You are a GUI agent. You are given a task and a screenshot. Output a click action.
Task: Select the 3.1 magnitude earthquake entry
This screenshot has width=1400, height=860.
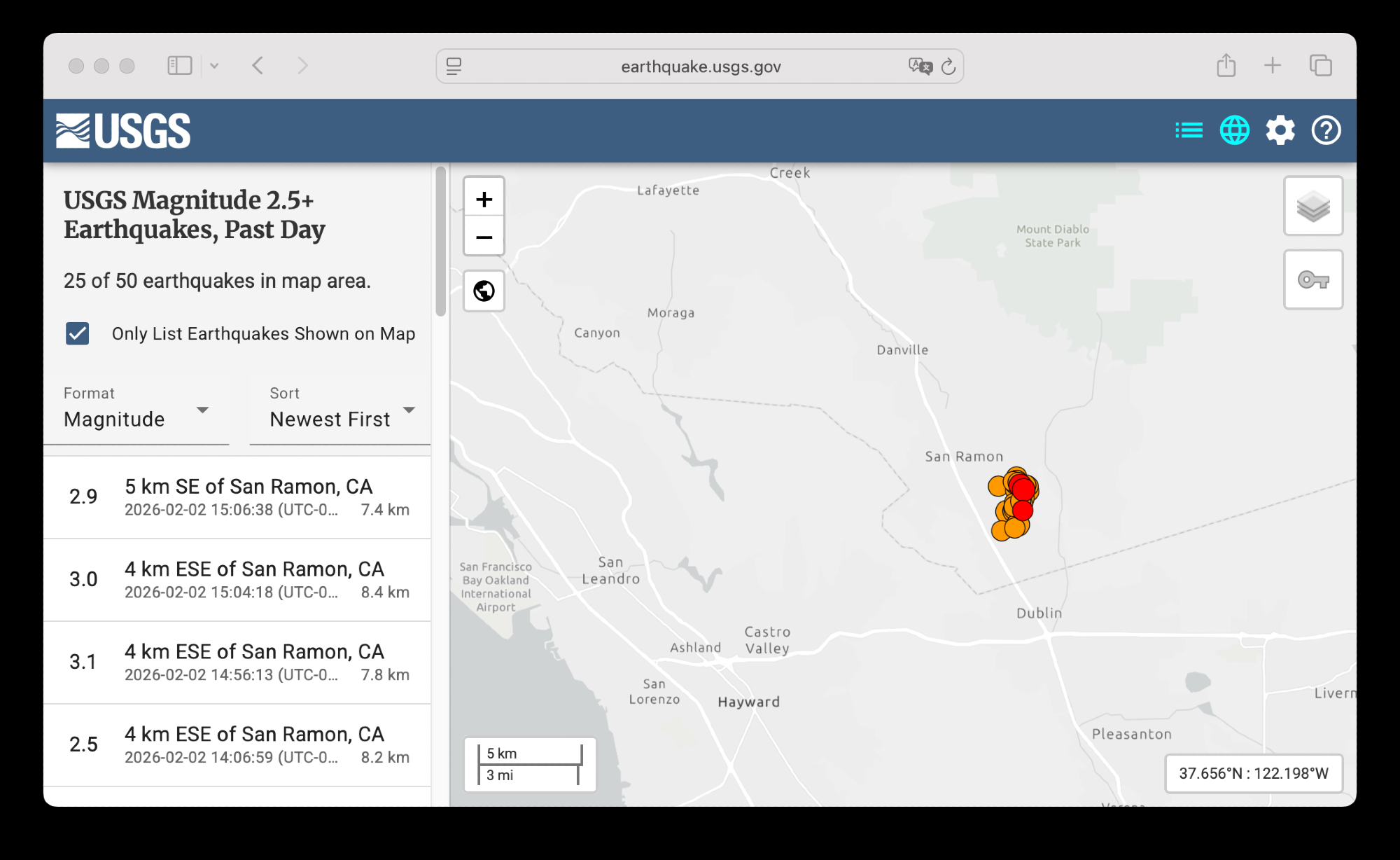[x=237, y=663]
